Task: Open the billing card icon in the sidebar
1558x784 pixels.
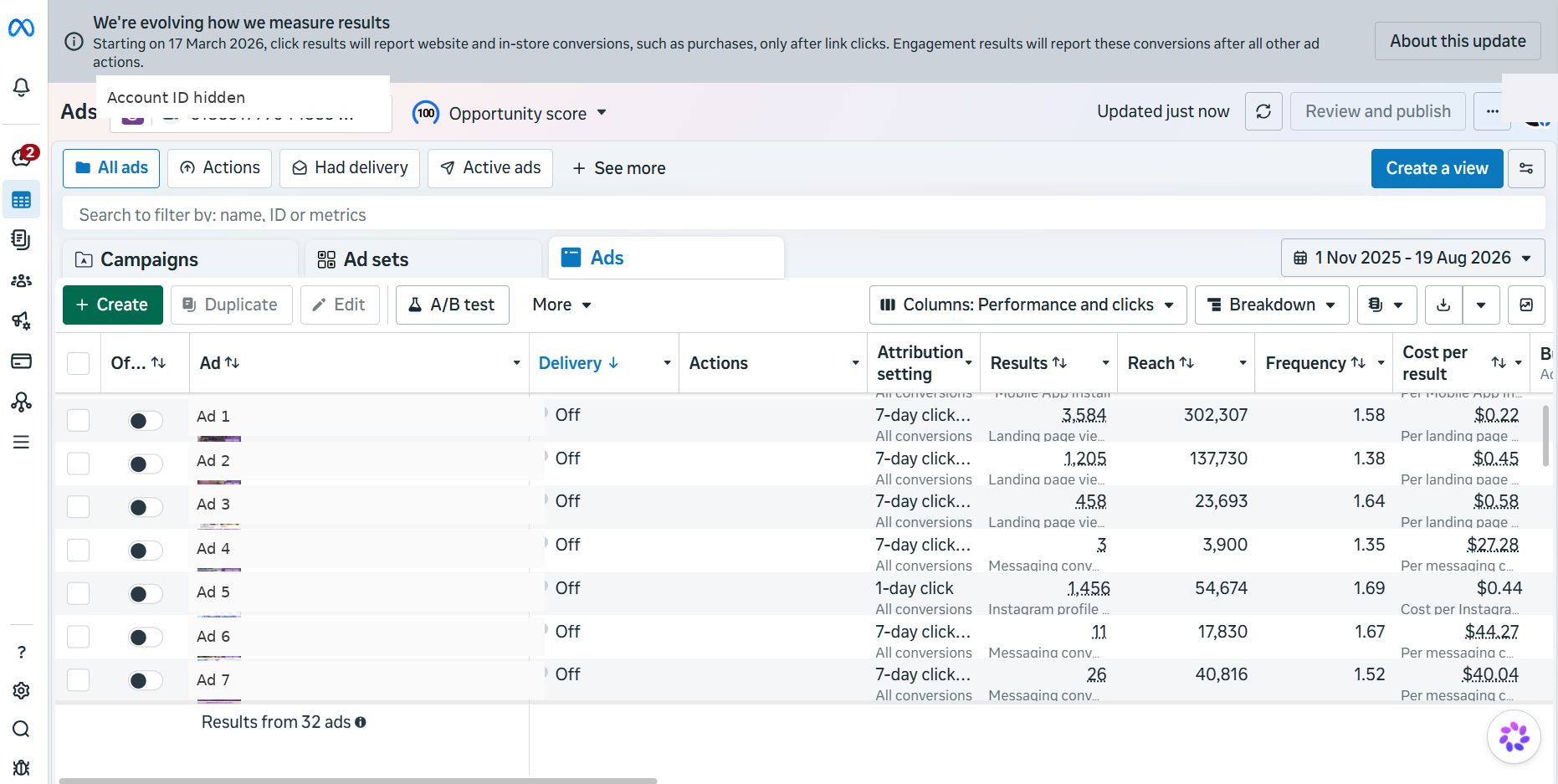Action: [21, 361]
